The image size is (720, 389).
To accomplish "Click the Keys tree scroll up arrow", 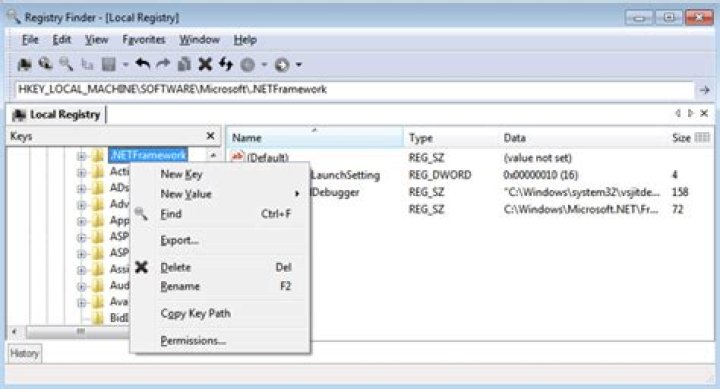I will [x=213, y=156].
